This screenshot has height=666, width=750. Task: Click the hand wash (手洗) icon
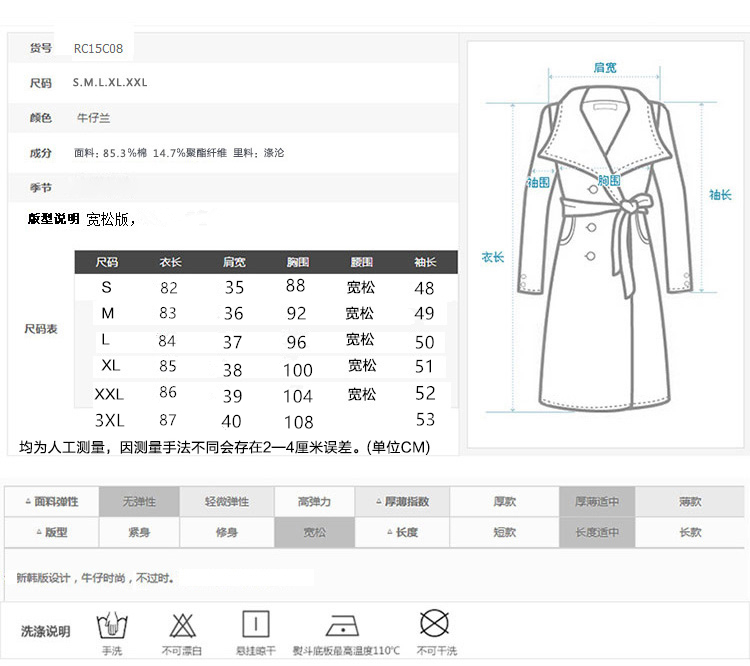tap(111, 626)
